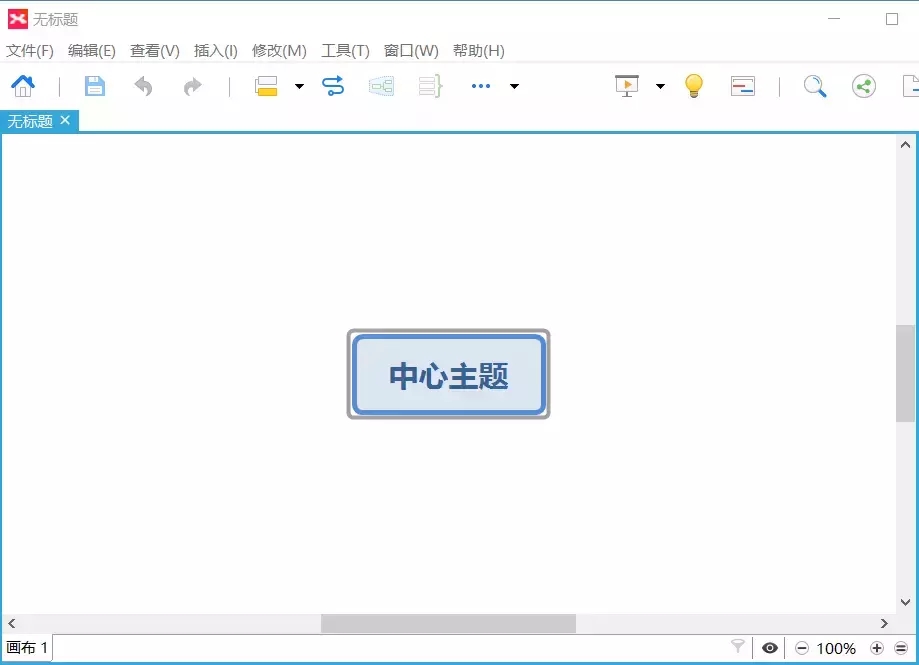The width and height of the screenshot is (919, 665).
Task: Activate the search magnifier tool
Action: (x=813, y=86)
